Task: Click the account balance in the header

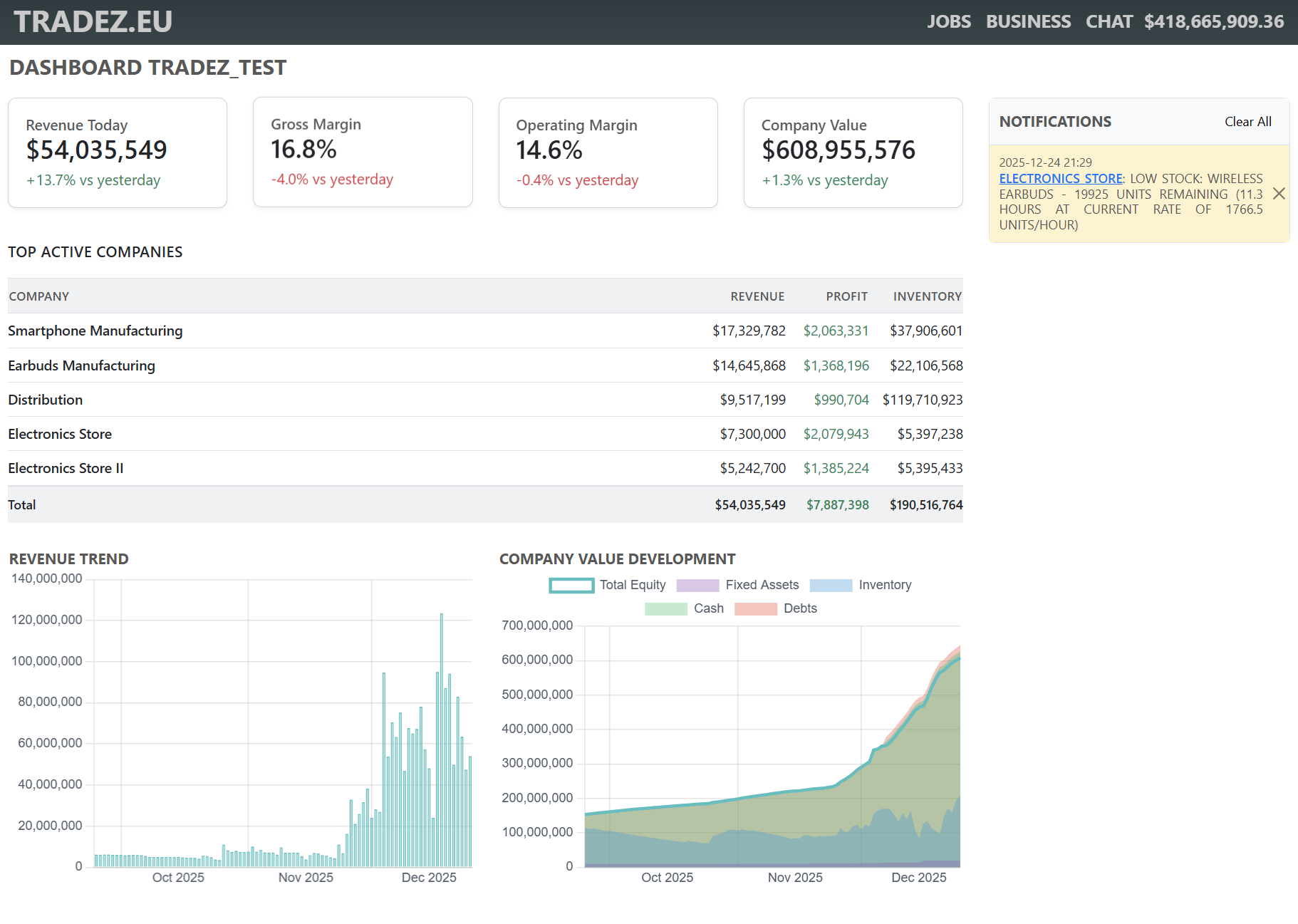Action: click(x=1213, y=21)
